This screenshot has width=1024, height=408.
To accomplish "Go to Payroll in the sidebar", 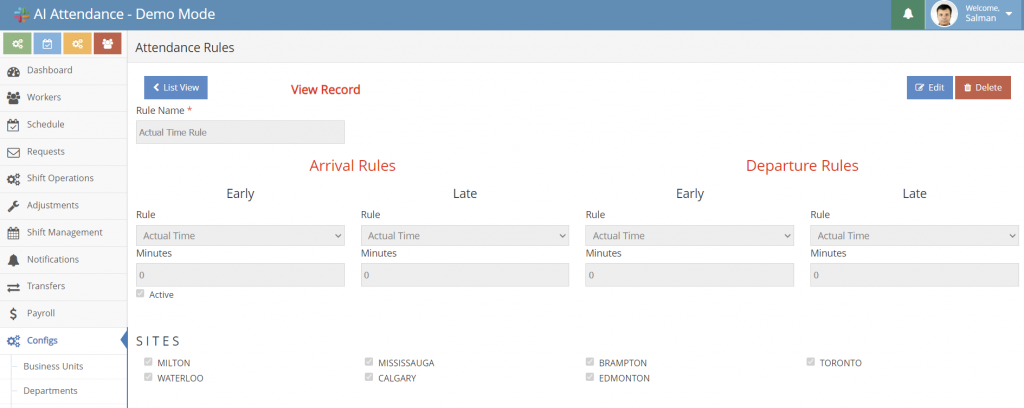I will click(40, 313).
